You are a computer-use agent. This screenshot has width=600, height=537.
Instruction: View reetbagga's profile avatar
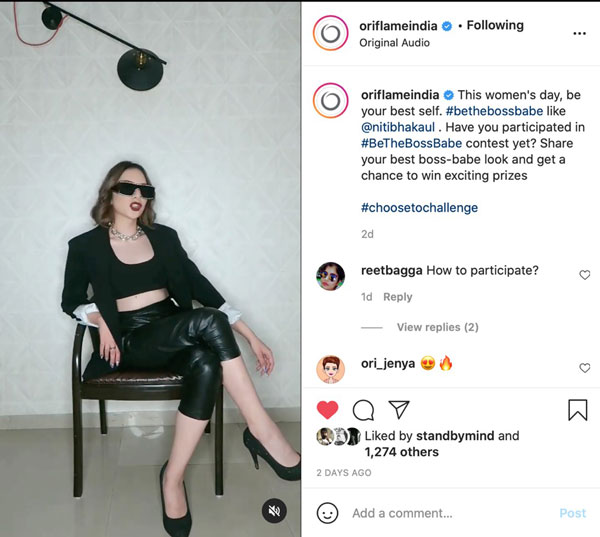(x=331, y=276)
